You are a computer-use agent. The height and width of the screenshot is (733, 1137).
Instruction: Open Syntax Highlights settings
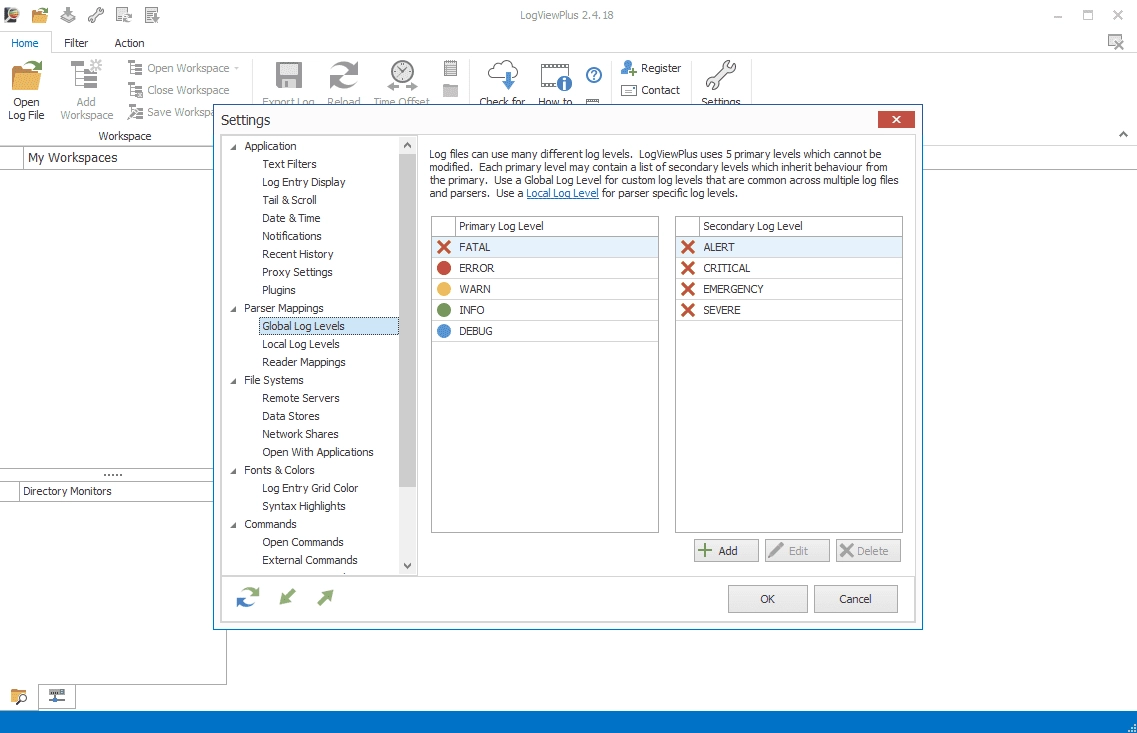[x=304, y=506]
